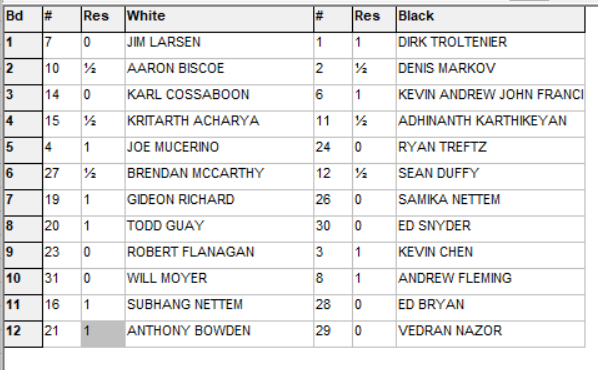Click ANDREW FLEMING's result cell
The width and height of the screenshot is (598, 370).
point(374,282)
